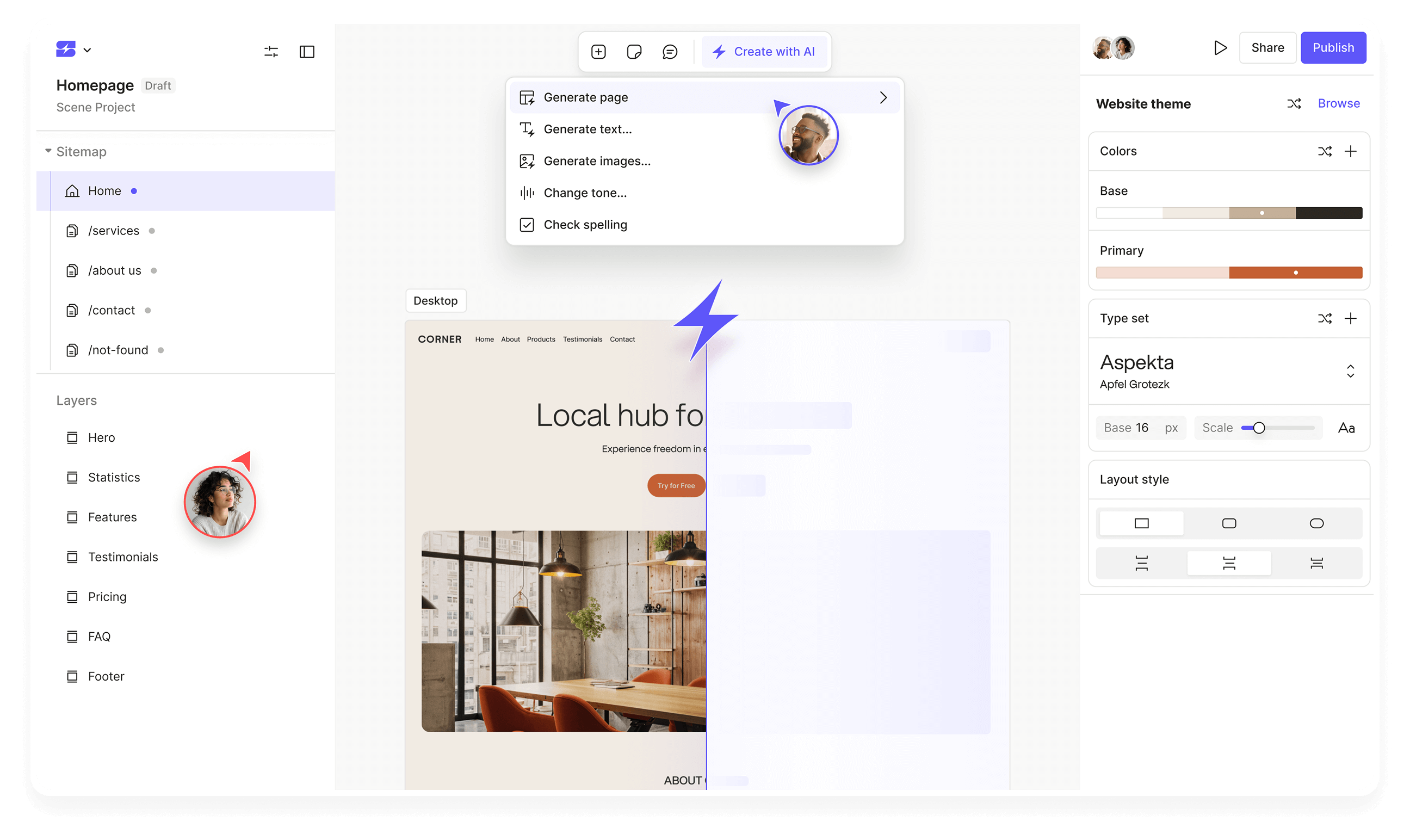Screen dimensions: 1410x840
Task: Select the Pricing layer
Action: [97, 597]
